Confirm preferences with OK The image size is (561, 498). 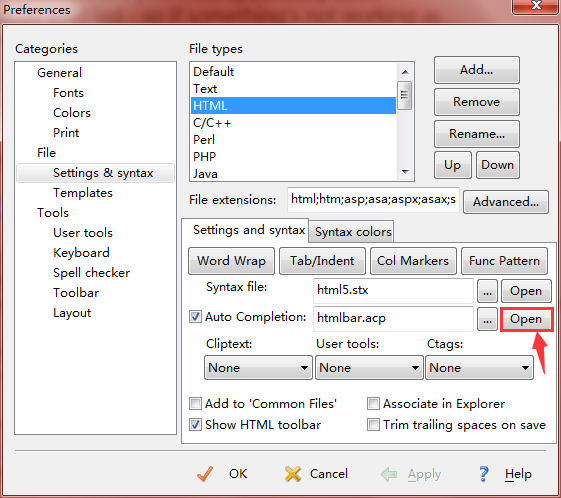(223, 474)
